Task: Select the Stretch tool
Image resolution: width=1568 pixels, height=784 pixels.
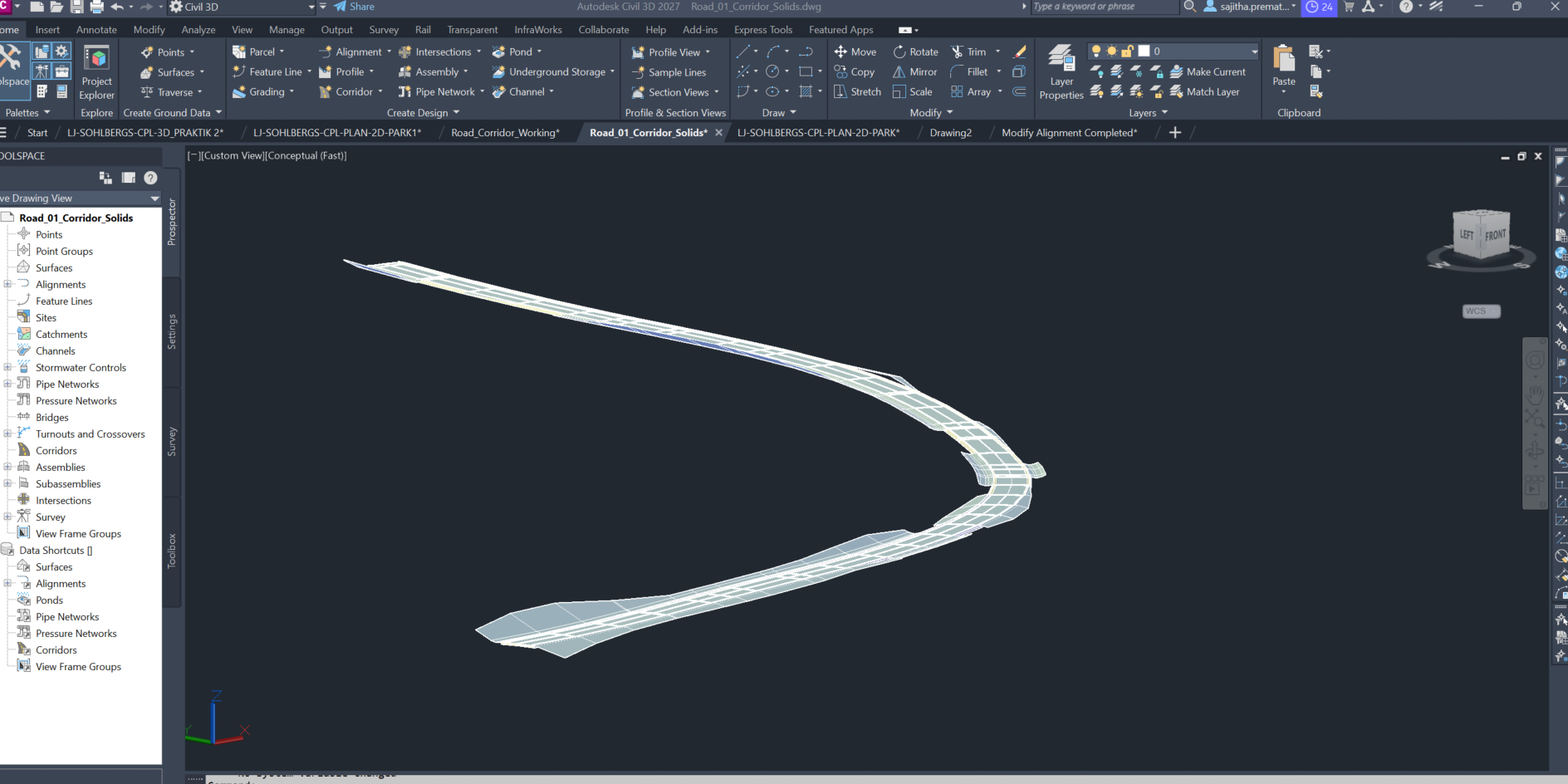Action: coord(857,91)
